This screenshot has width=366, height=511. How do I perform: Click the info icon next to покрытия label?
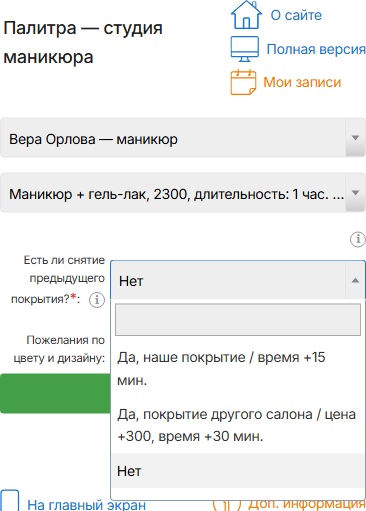[97, 300]
